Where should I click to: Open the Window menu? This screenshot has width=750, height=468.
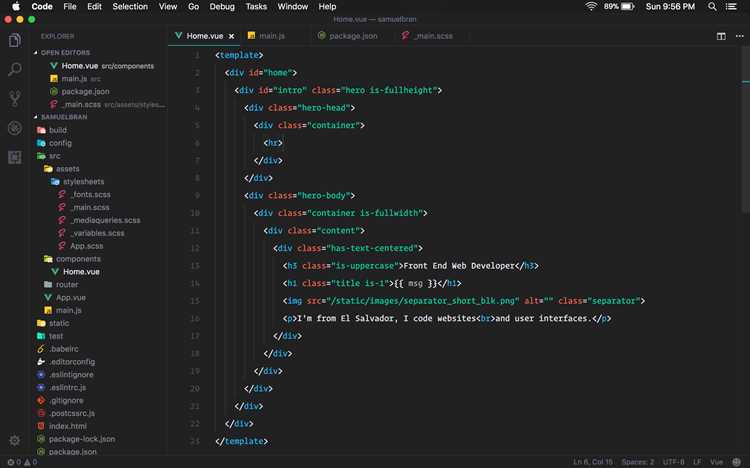tap(293, 7)
